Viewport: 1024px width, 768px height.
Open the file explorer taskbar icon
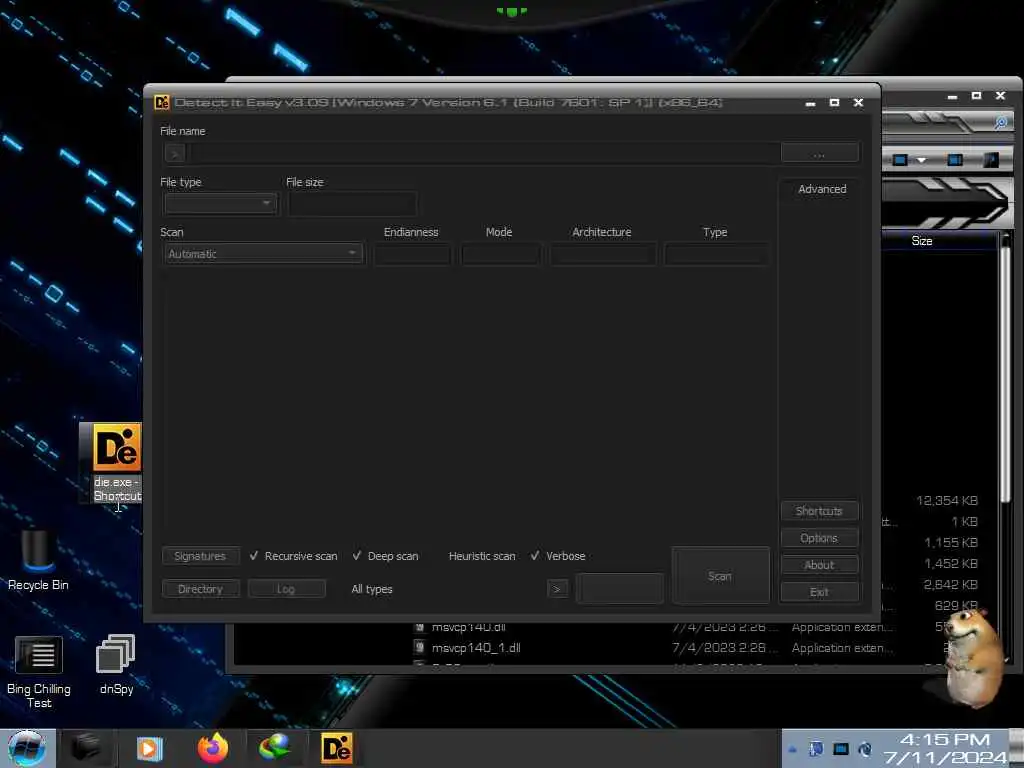pos(86,748)
